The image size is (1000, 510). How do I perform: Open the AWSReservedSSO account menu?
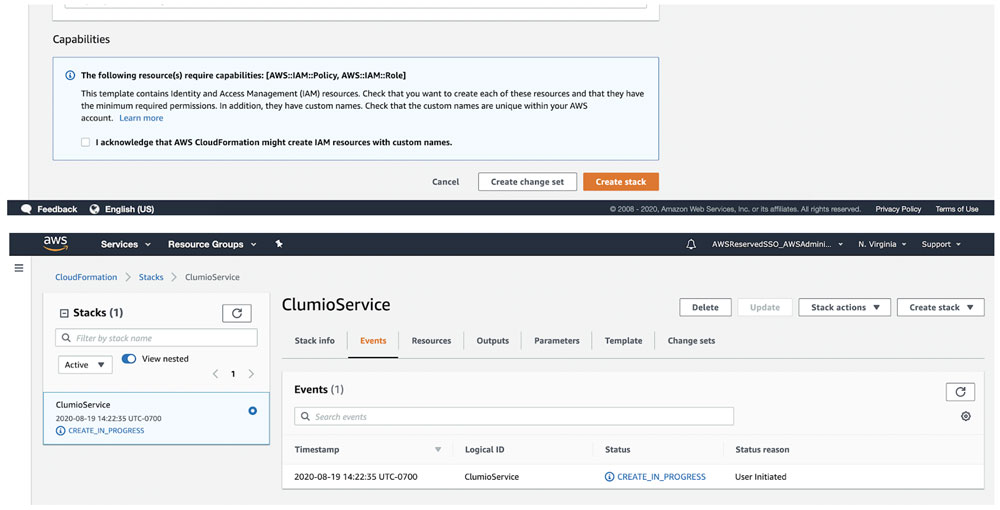coord(777,244)
